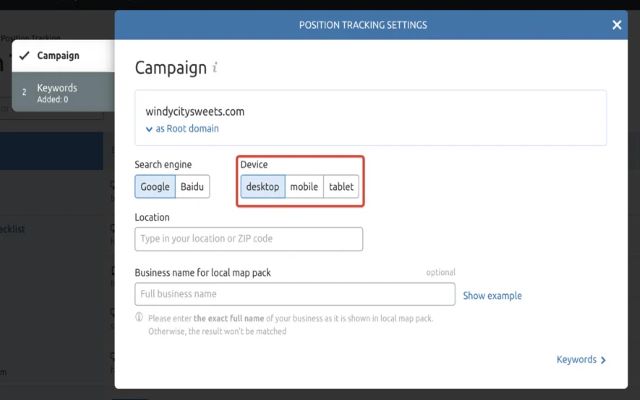Click the checkmark icon on Campaign step
The width and height of the screenshot is (640, 400).
pos(24,56)
